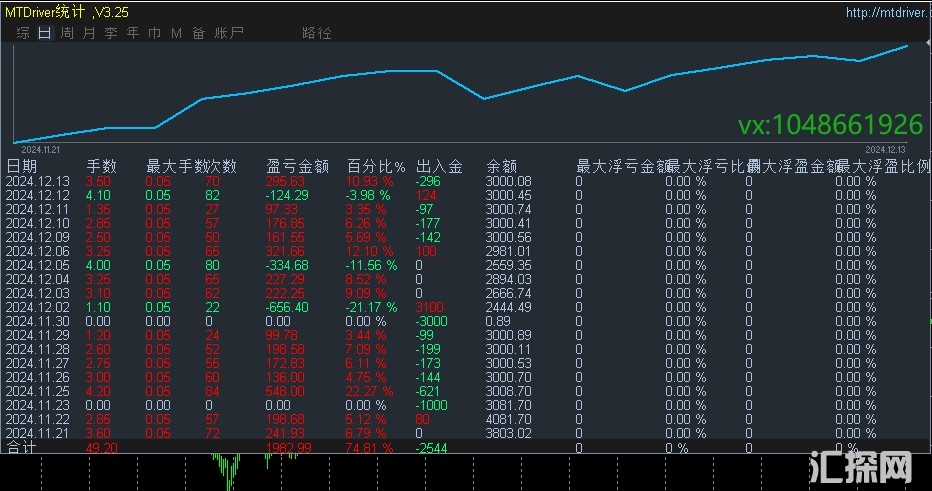Image resolution: width=932 pixels, height=491 pixels.
Task: Switch to the 月 monthly tab
Action: tap(88, 32)
